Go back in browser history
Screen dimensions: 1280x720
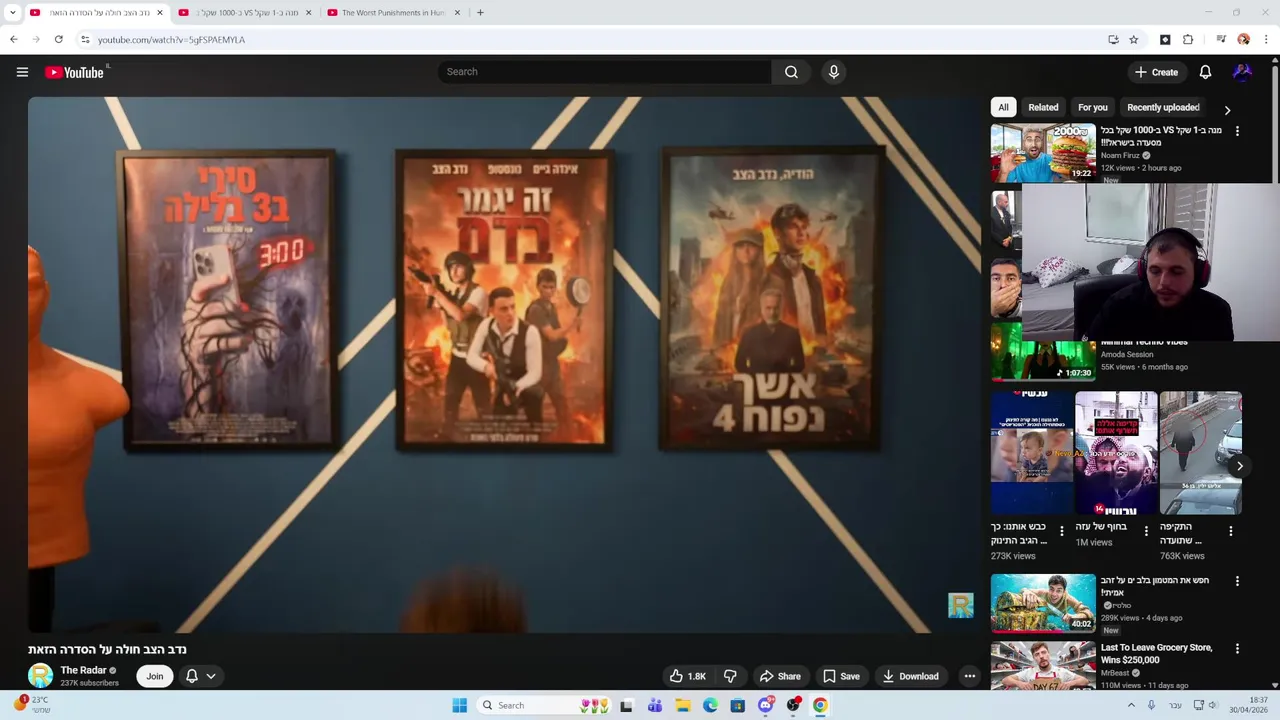13,40
